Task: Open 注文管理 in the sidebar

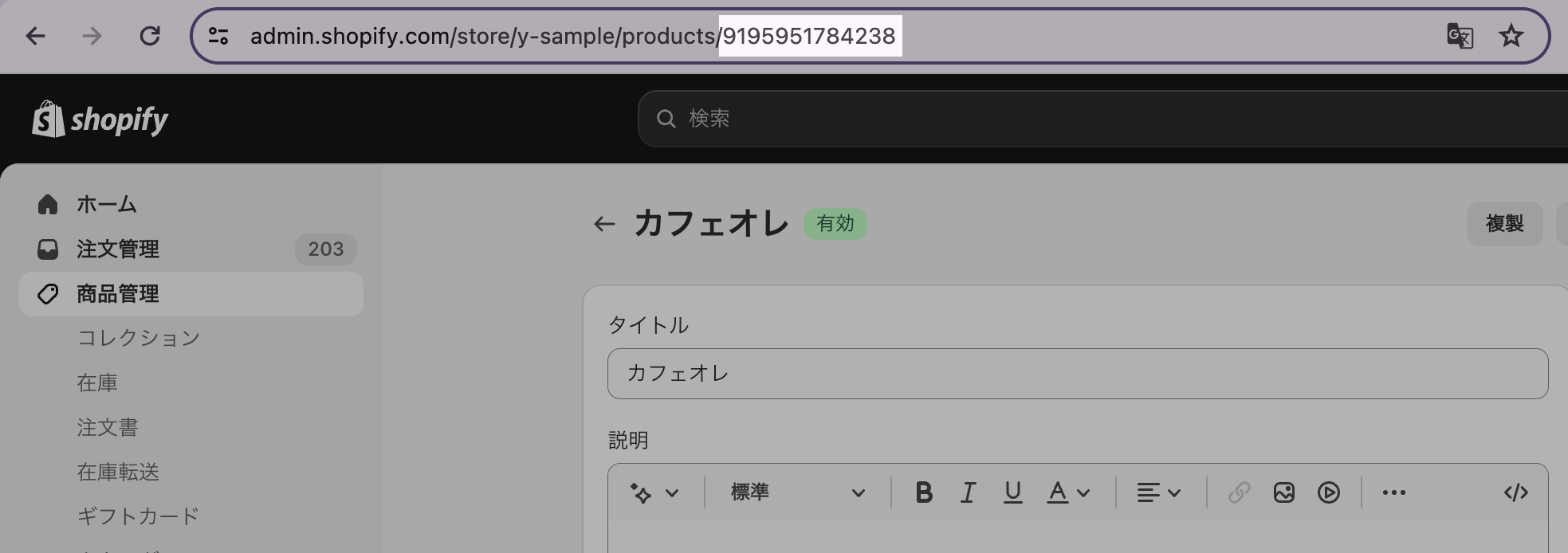Action: tap(191, 249)
